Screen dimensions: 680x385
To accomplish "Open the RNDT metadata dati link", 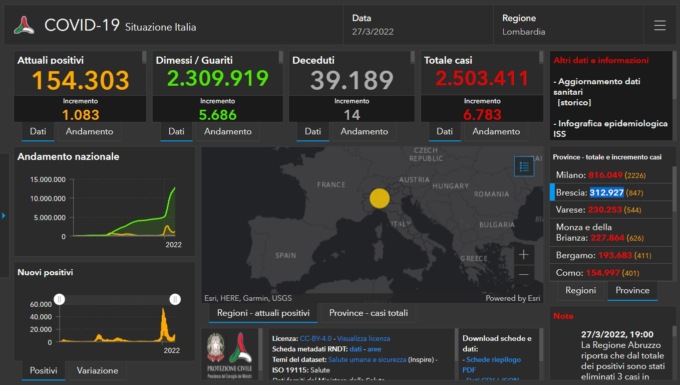I will click(355, 349).
